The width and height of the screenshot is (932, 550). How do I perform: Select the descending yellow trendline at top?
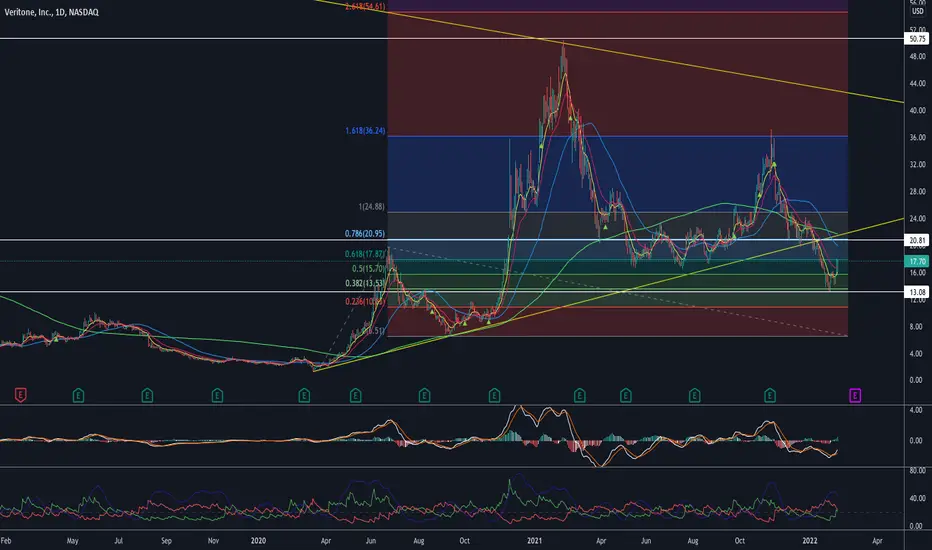pyautogui.click(x=609, y=51)
